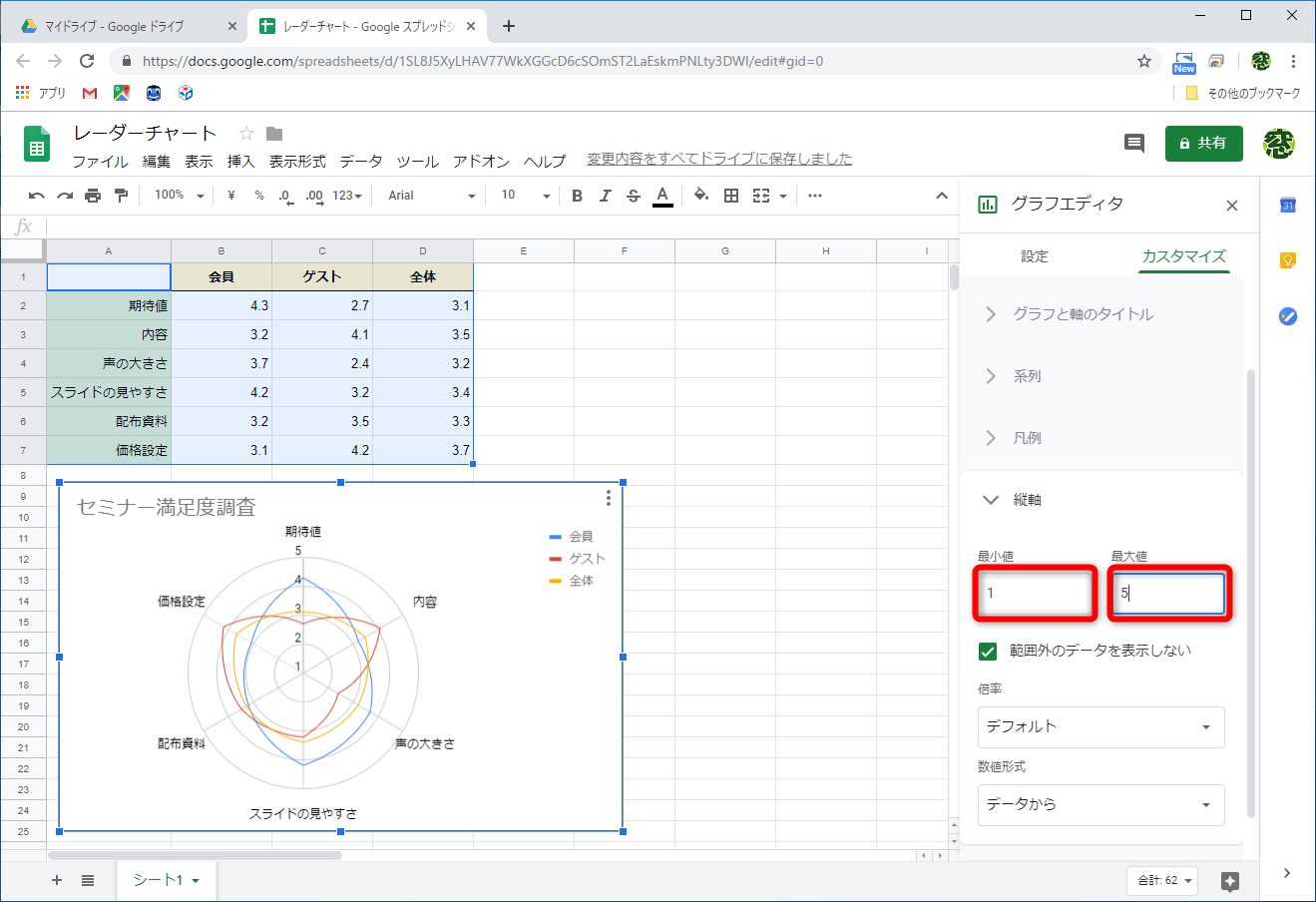
Task: Format as percent with the % button
Action: coord(259,196)
